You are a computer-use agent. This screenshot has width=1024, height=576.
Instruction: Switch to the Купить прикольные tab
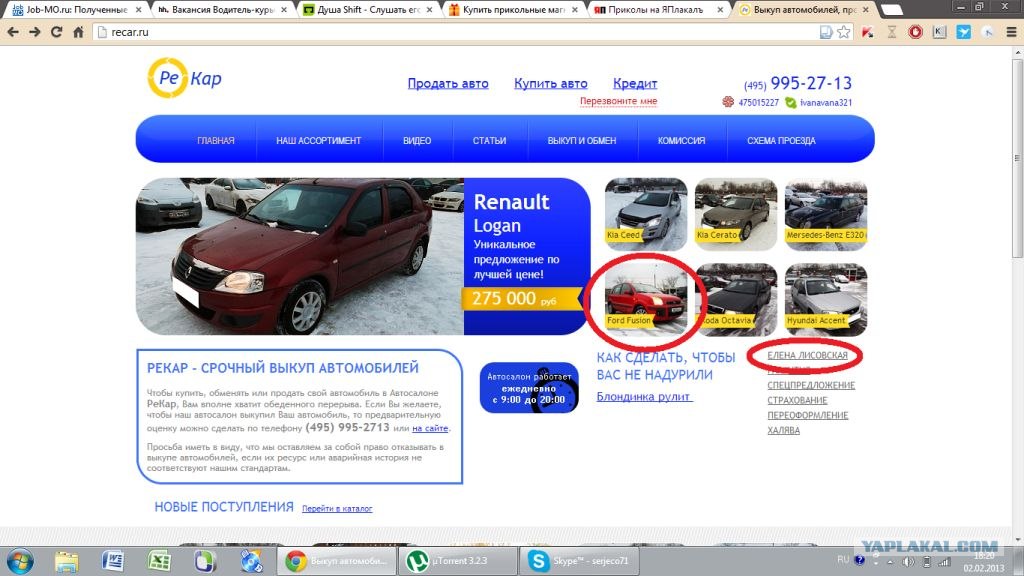pyautogui.click(x=515, y=10)
